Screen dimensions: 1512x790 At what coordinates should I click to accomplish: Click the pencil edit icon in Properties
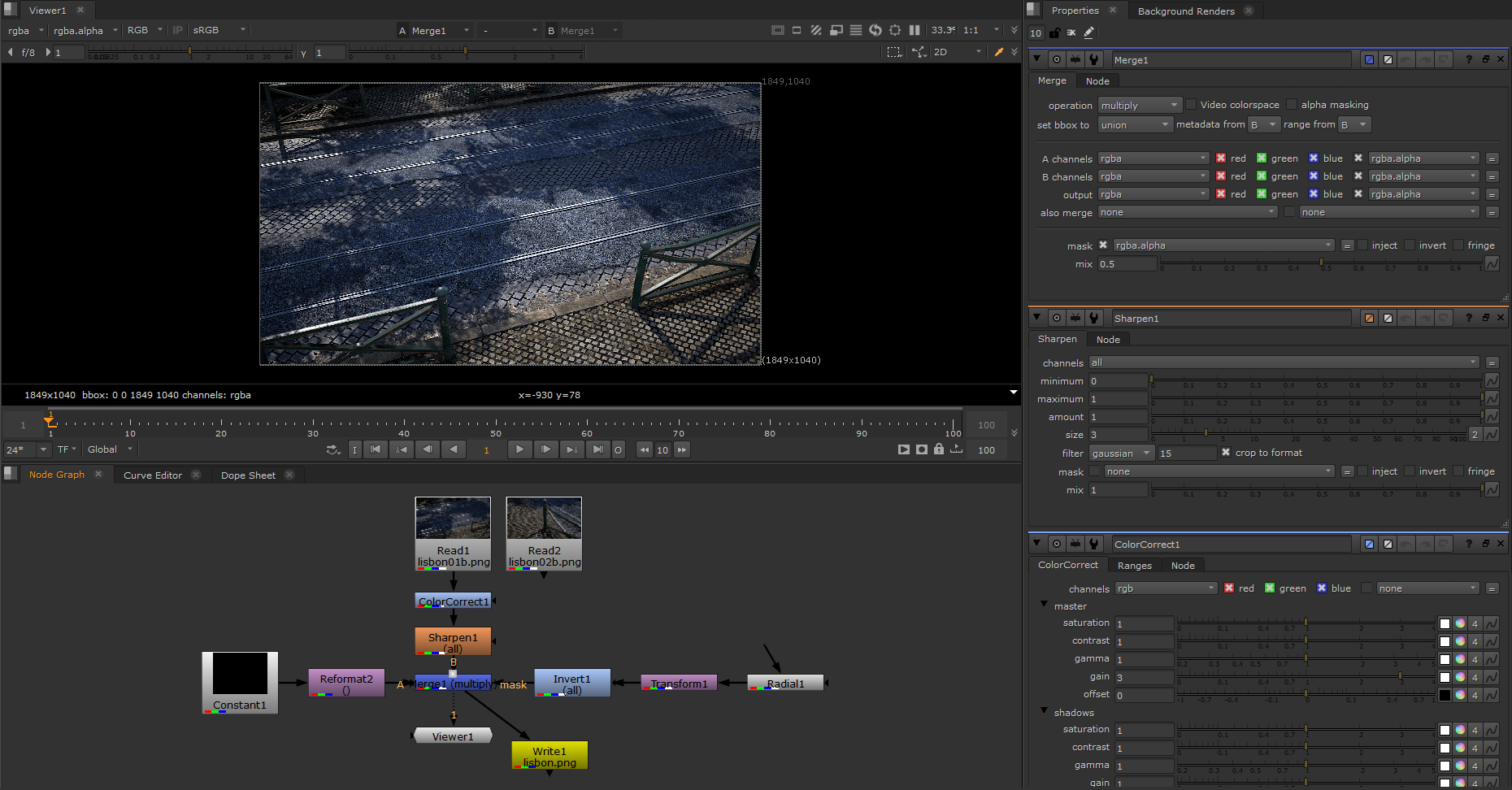(x=1088, y=33)
